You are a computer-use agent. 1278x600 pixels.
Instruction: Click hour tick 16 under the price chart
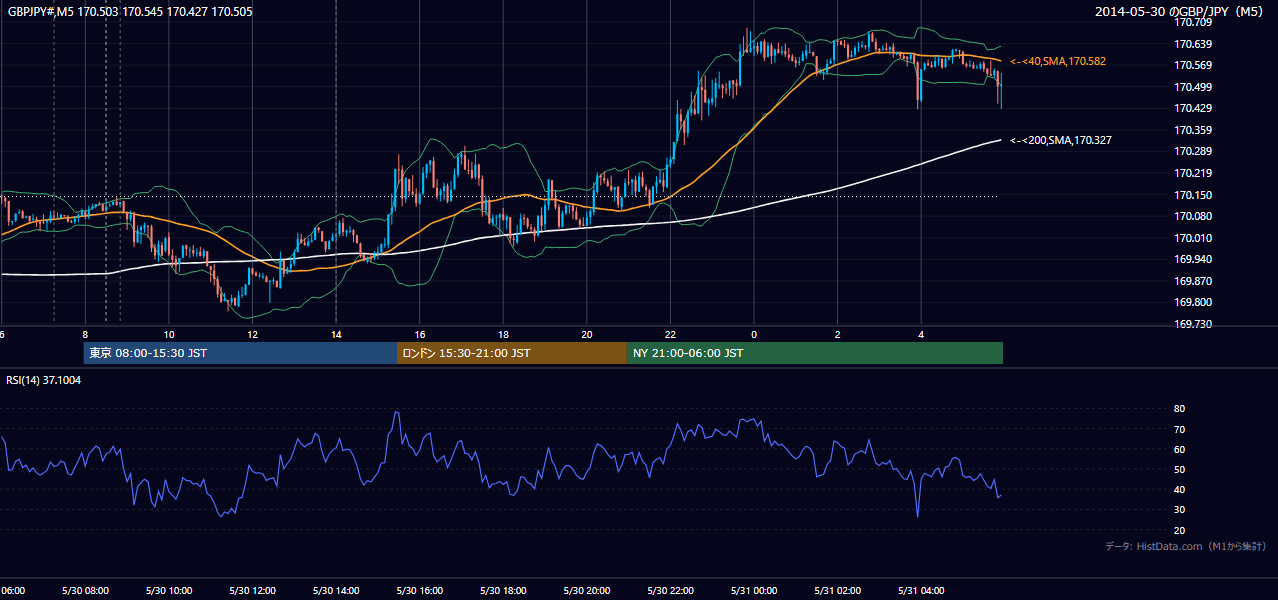pos(420,335)
